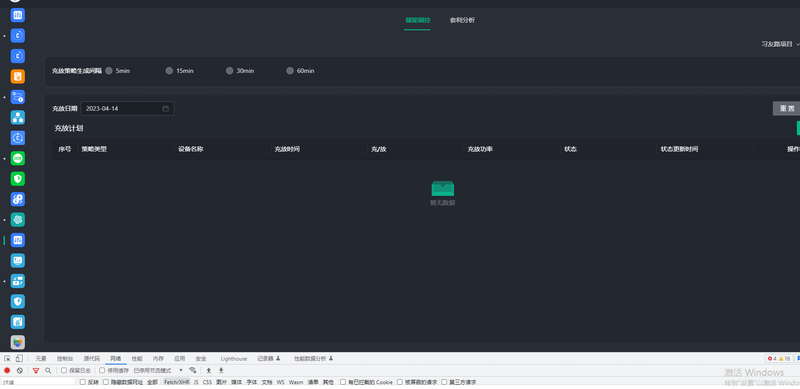
Task: Filter requests by Fetch/XHR
Action: (x=177, y=382)
